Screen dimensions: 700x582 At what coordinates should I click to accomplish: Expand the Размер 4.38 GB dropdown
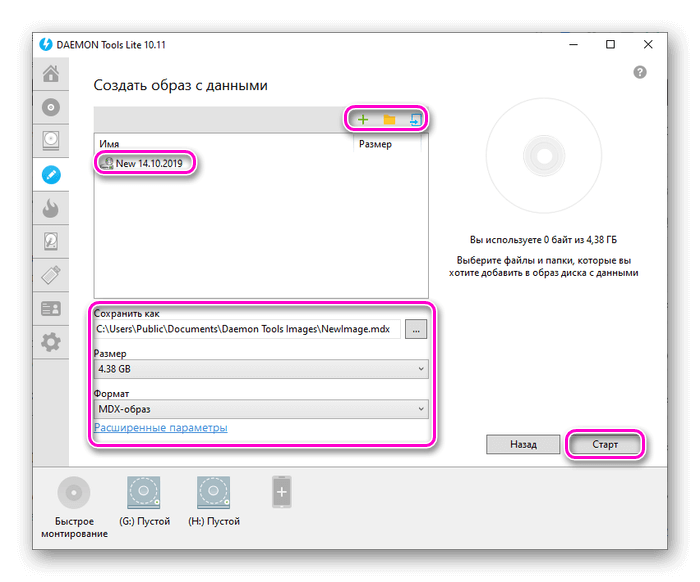[x=261, y=369]
